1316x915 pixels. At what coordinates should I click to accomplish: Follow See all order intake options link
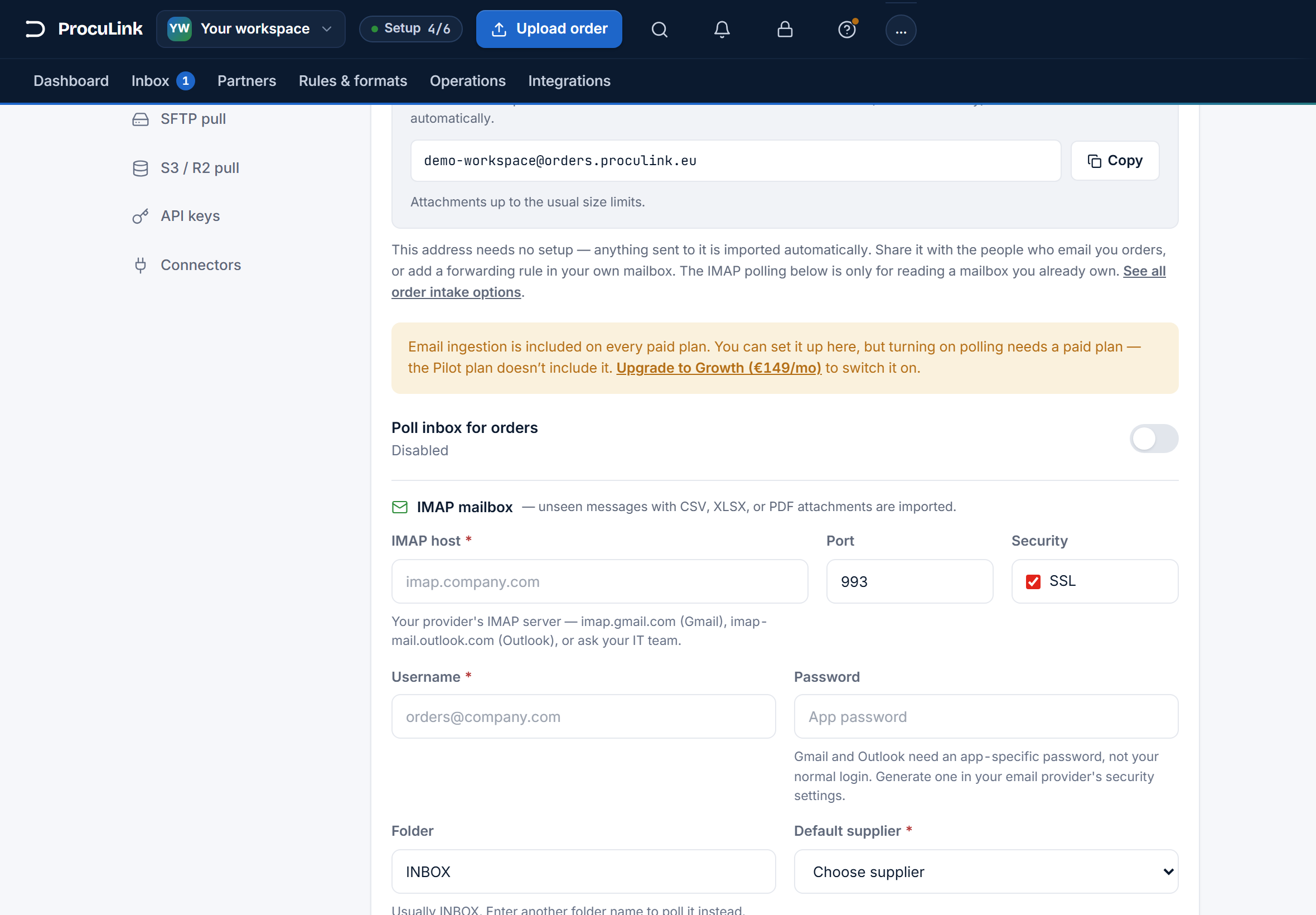456,292
